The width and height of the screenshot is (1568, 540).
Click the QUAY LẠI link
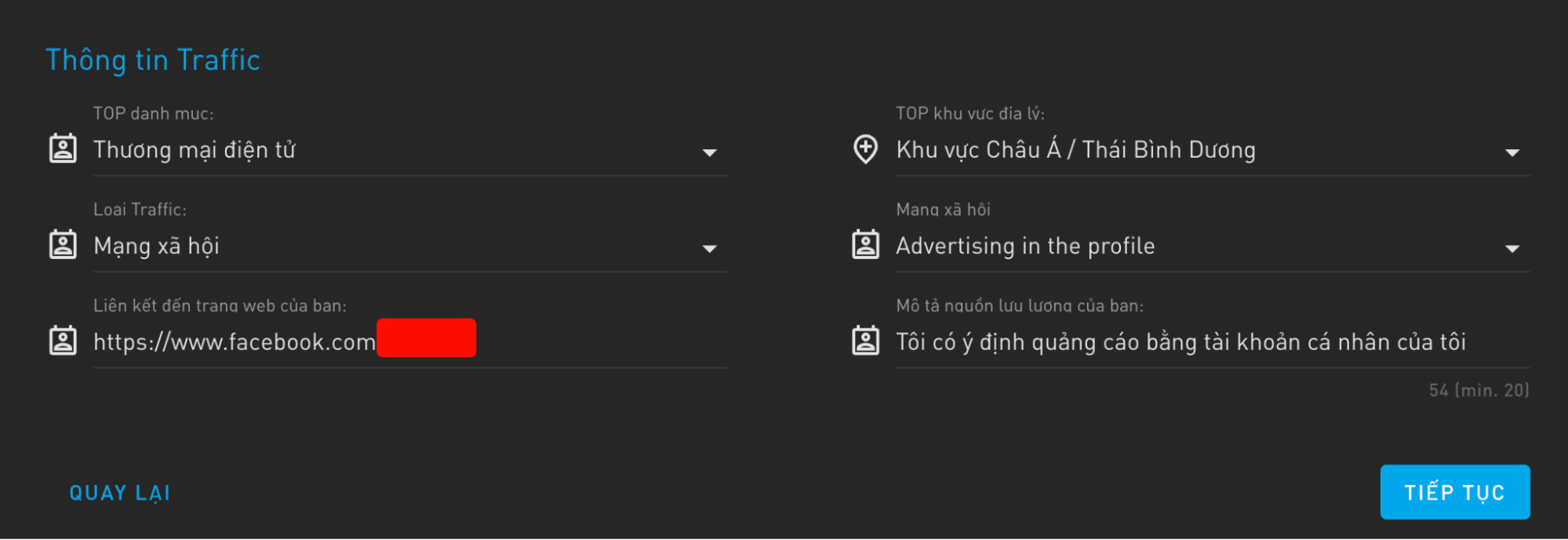120,493
